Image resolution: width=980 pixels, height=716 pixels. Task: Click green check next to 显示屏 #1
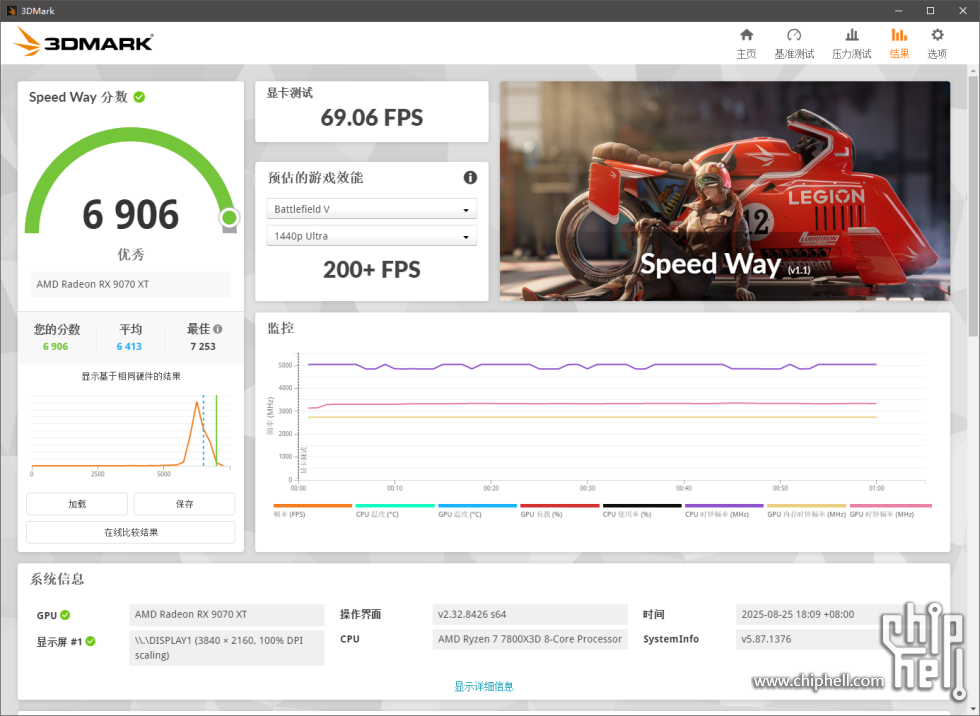pyautogui.click(x=91, y=641)
